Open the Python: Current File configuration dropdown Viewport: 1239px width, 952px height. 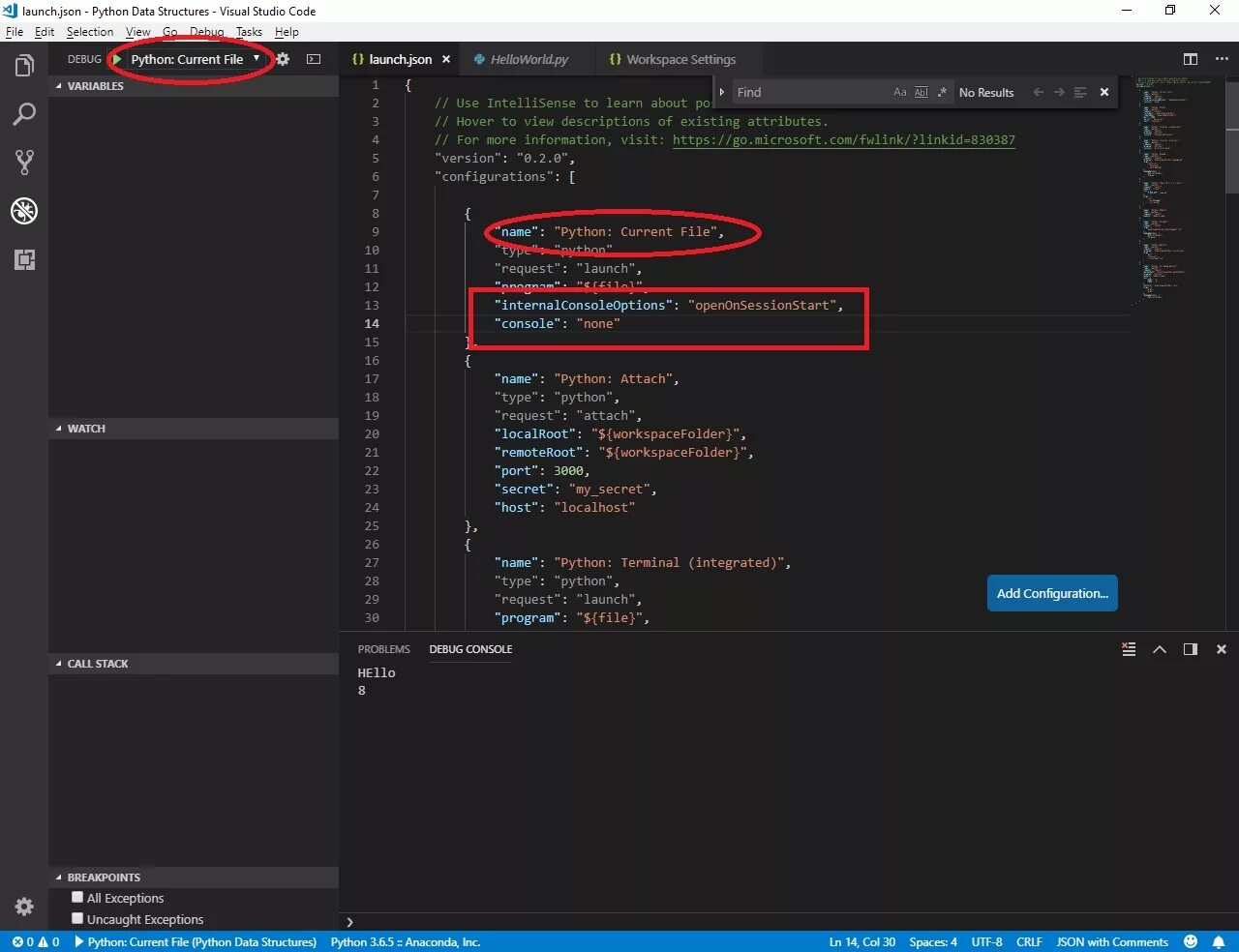[x=196, y=59]
